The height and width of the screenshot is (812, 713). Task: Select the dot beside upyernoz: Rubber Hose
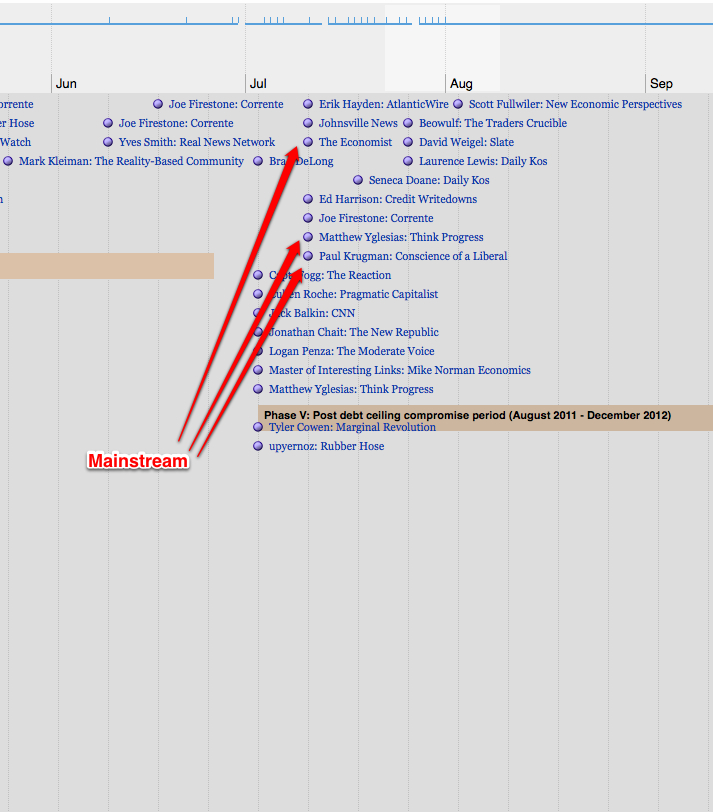(258, 446)
